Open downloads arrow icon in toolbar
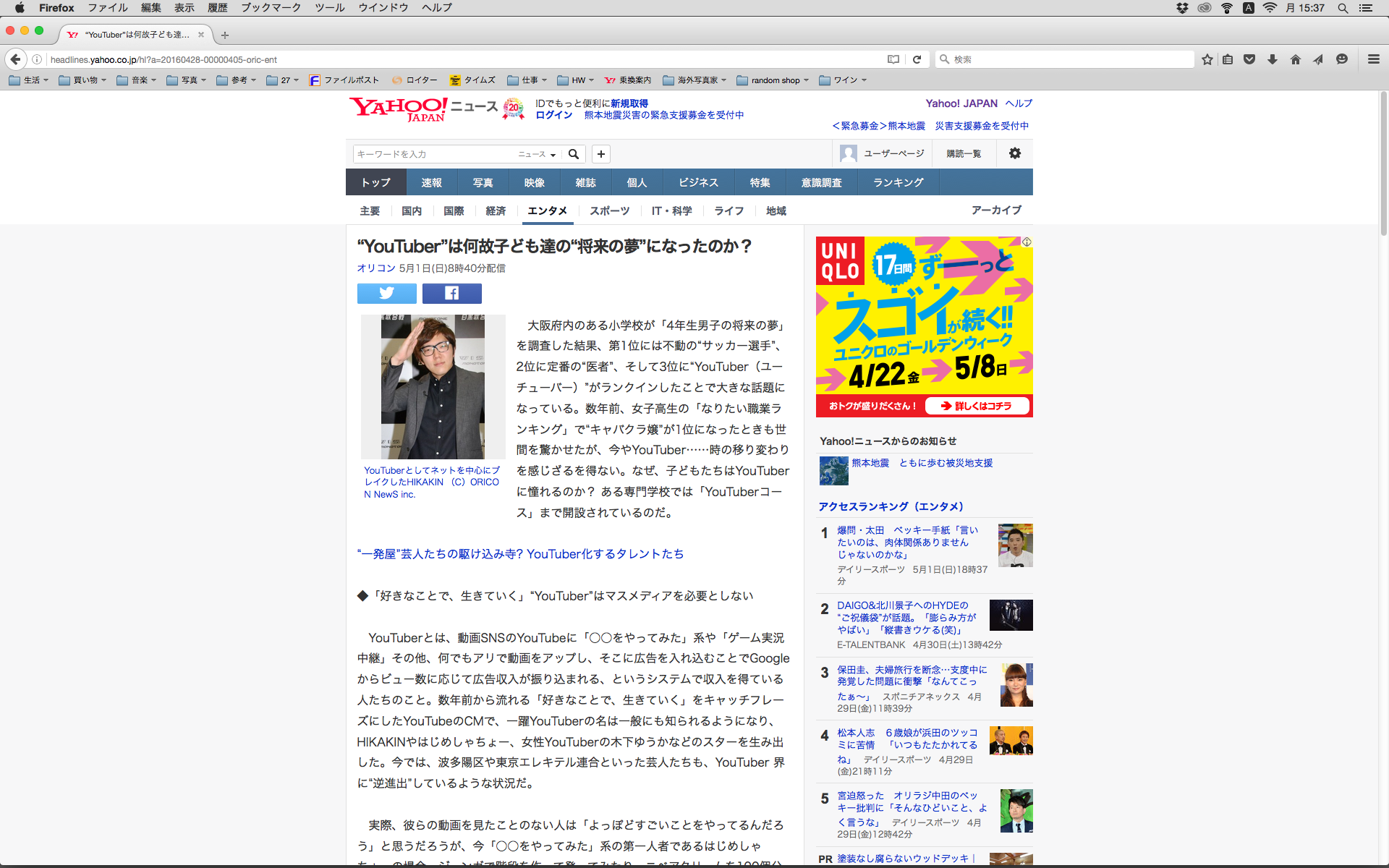This screenshot has height=868, width=1389. (1272, 59)
